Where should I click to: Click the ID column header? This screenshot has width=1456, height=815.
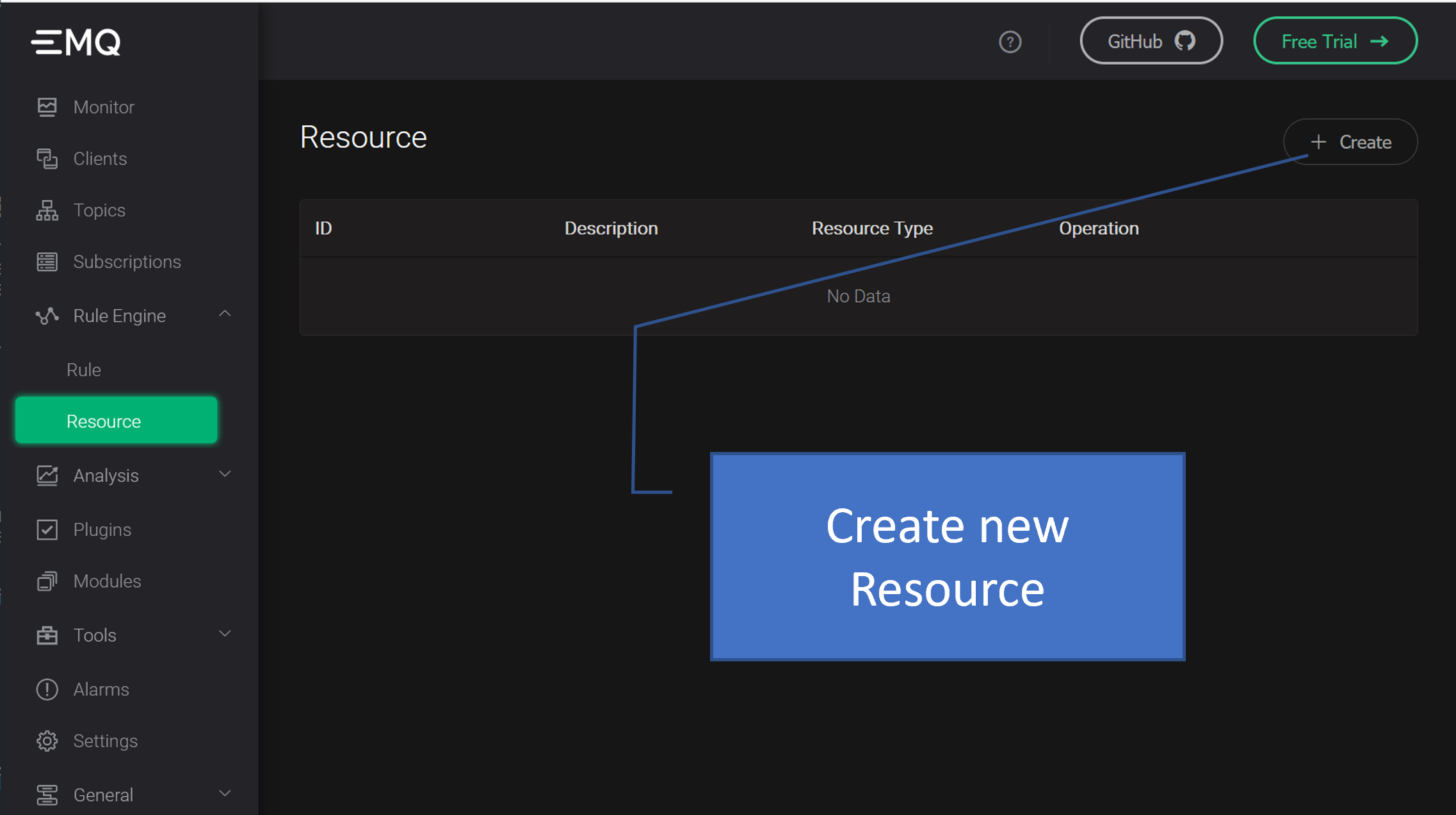click(323, 229)
